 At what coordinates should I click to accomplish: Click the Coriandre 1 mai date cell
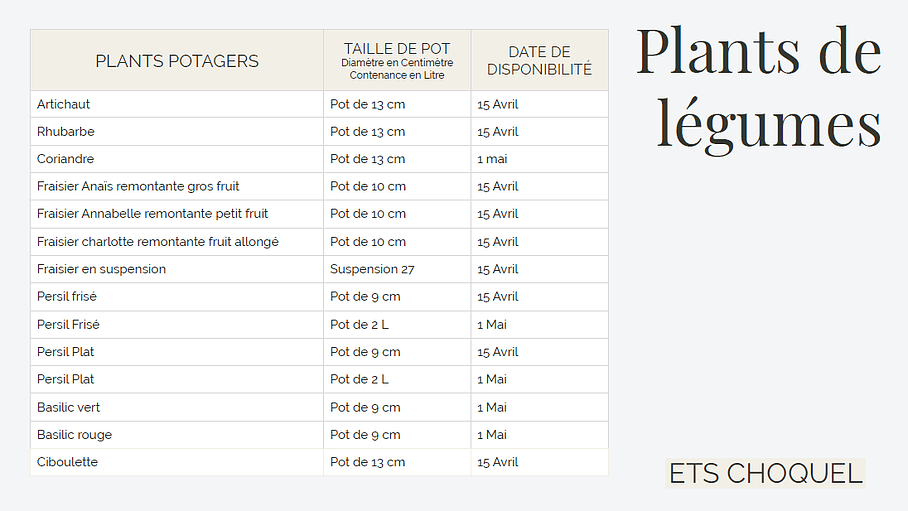coord(493,159)
